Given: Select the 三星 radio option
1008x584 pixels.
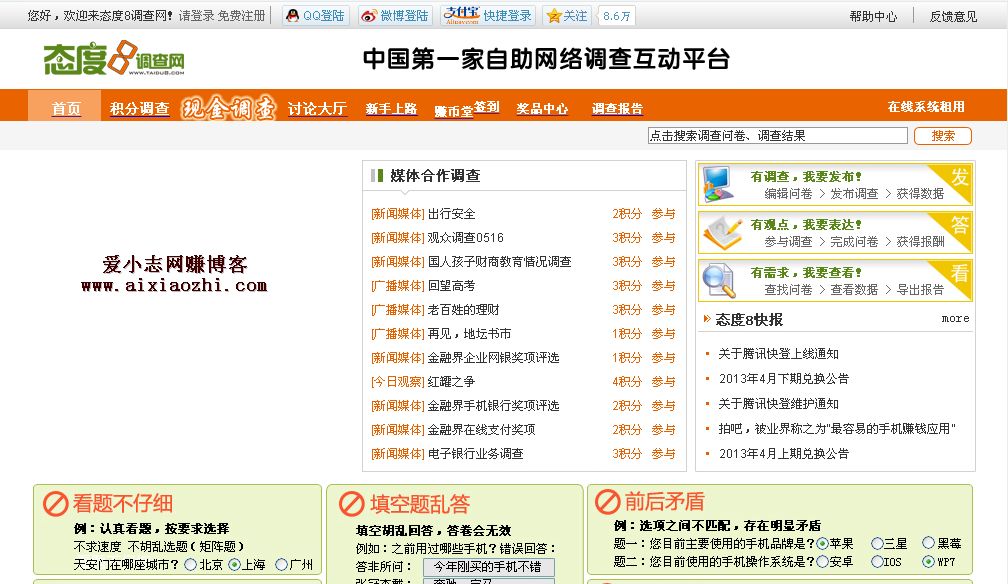Looking at the screenshot, I should click(877, 543).
